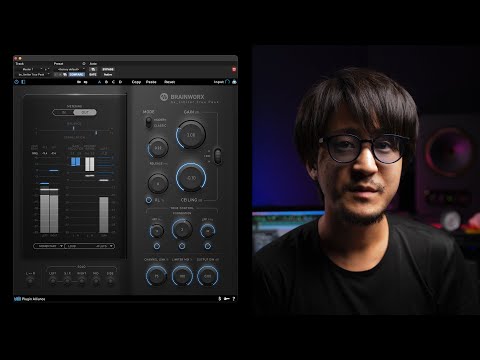Select settings slot C
480x360 pixels.
coord(113,82)
